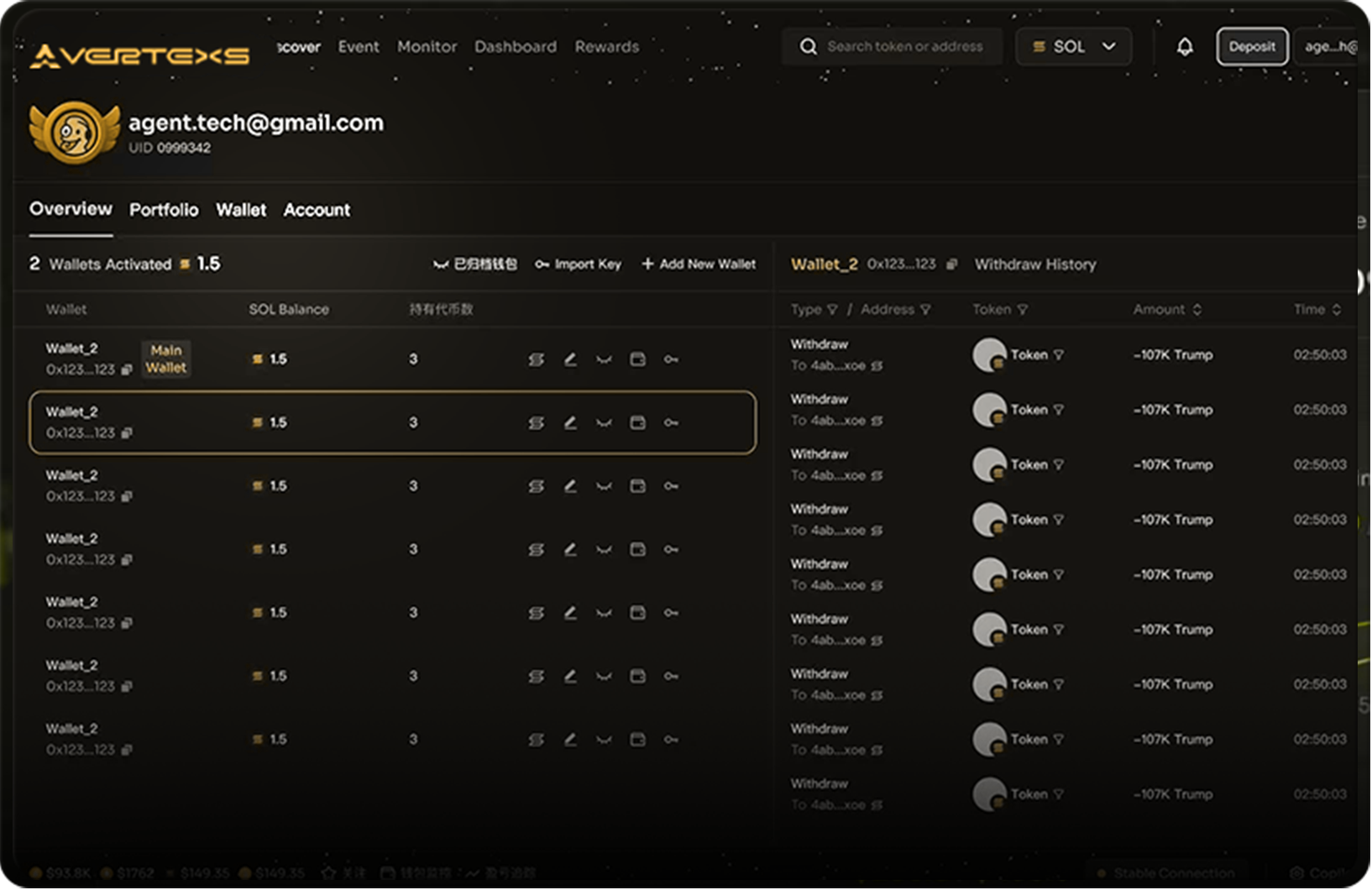
Task: Copy Wallet_2 address in Withdraw History header
Action: click(x=951, y=264)
